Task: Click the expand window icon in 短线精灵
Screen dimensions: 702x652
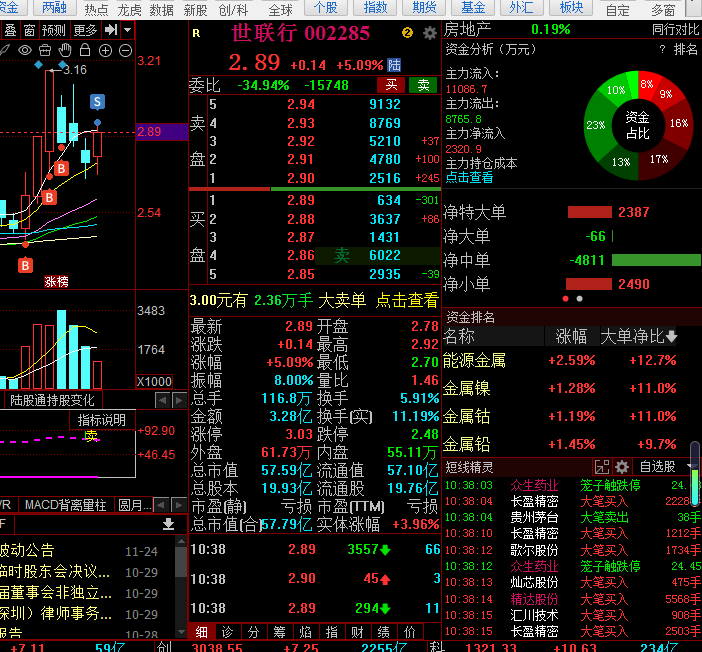Action: tap(602, 467)
